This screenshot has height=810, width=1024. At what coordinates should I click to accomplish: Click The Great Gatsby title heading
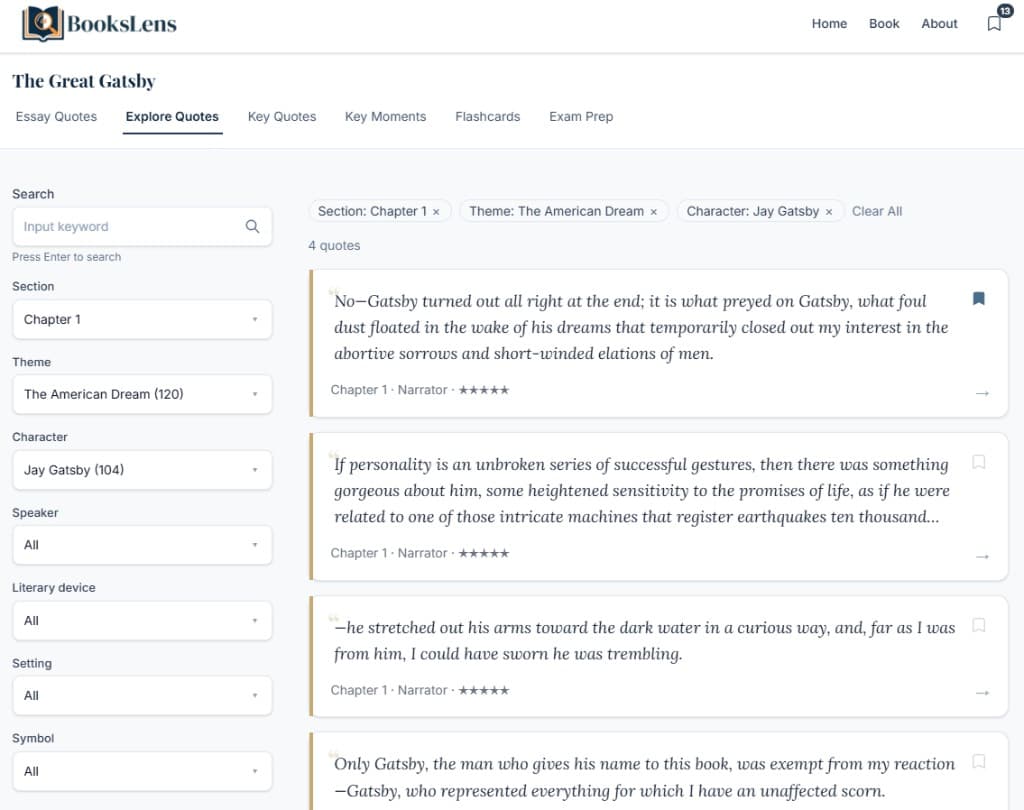84,81
